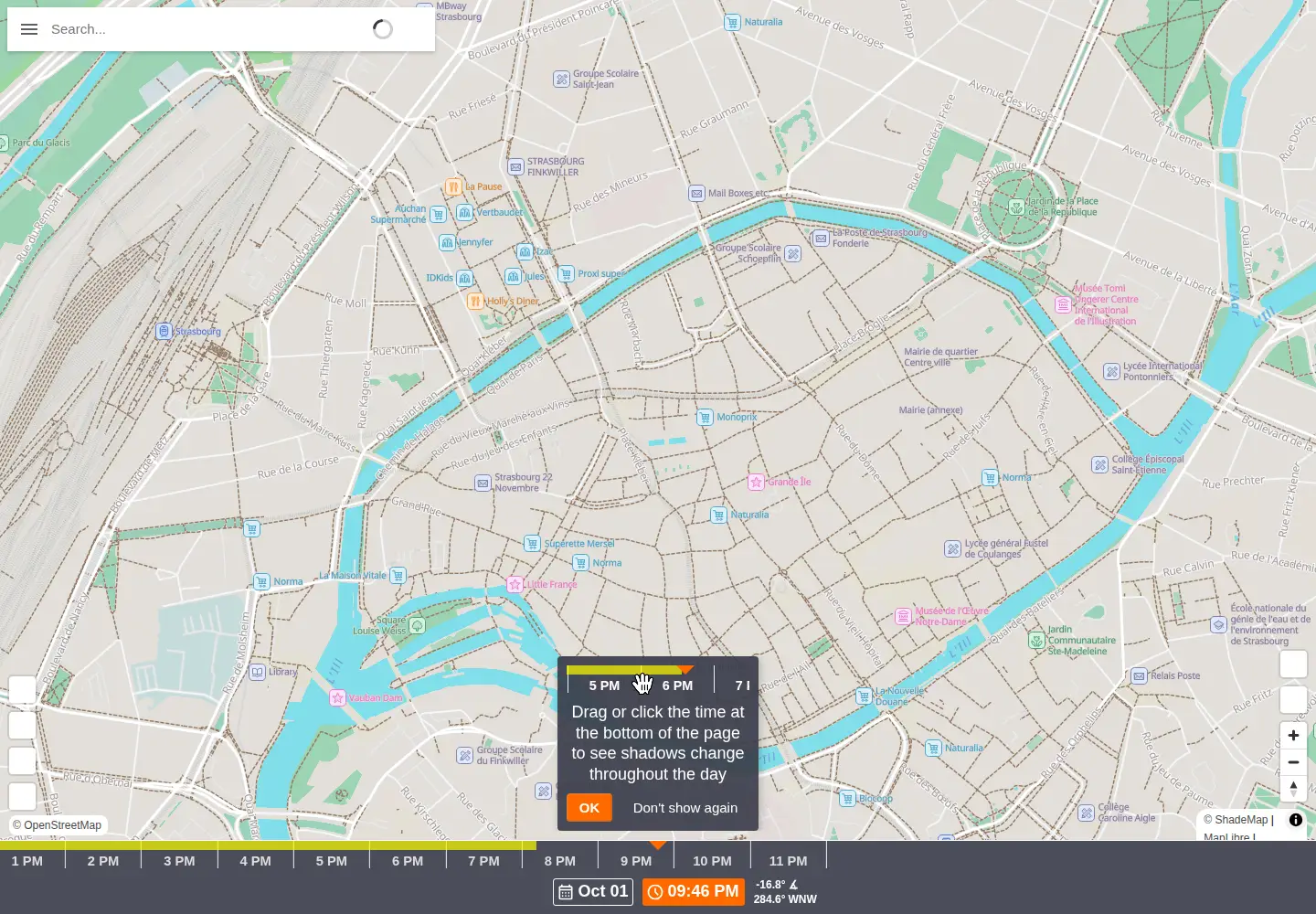The image size is (1316, 914).
Task: Click the Lycée général Fustel de Coulanges icon
Action: 952,548
